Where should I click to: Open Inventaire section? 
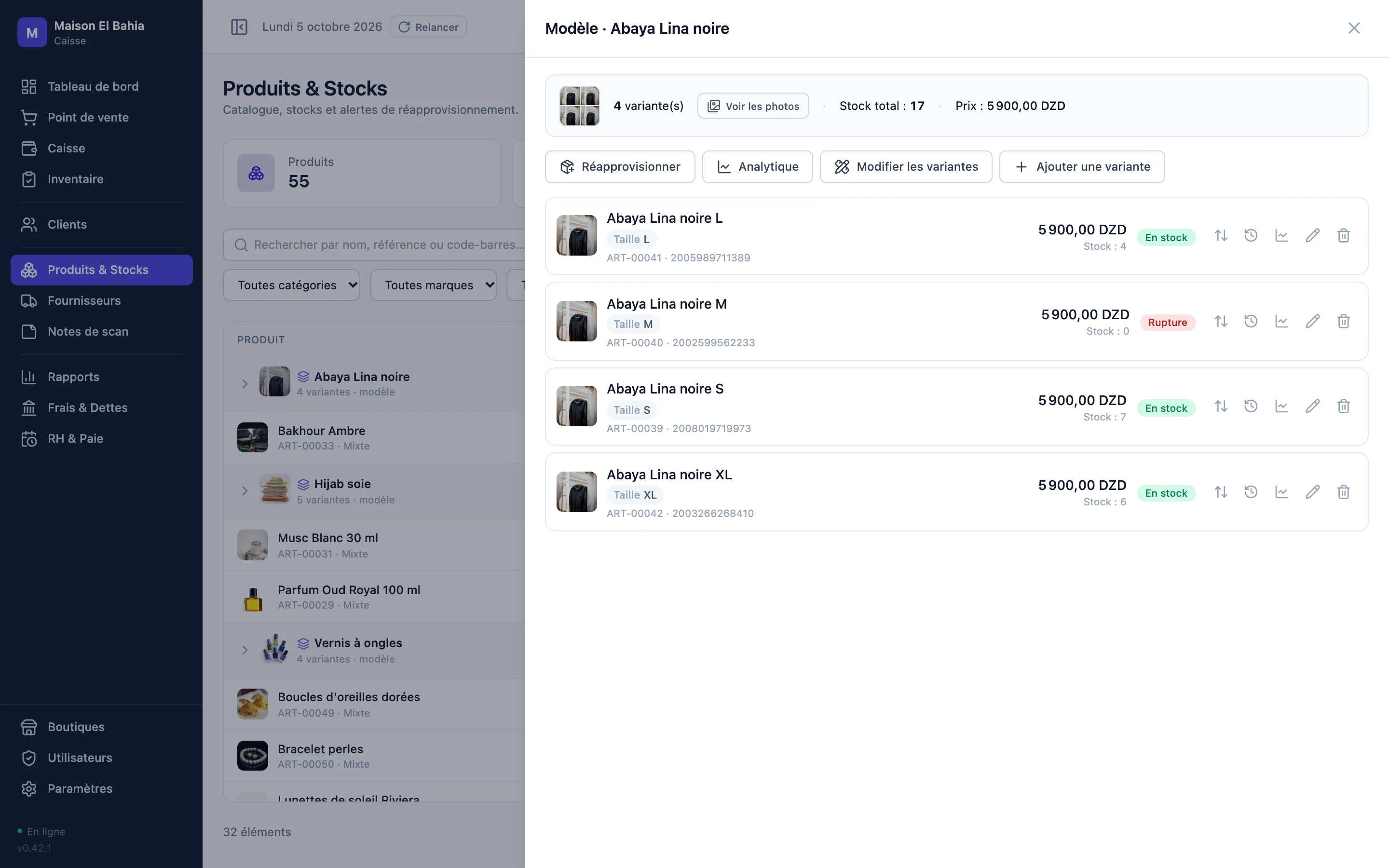(102, 179)
